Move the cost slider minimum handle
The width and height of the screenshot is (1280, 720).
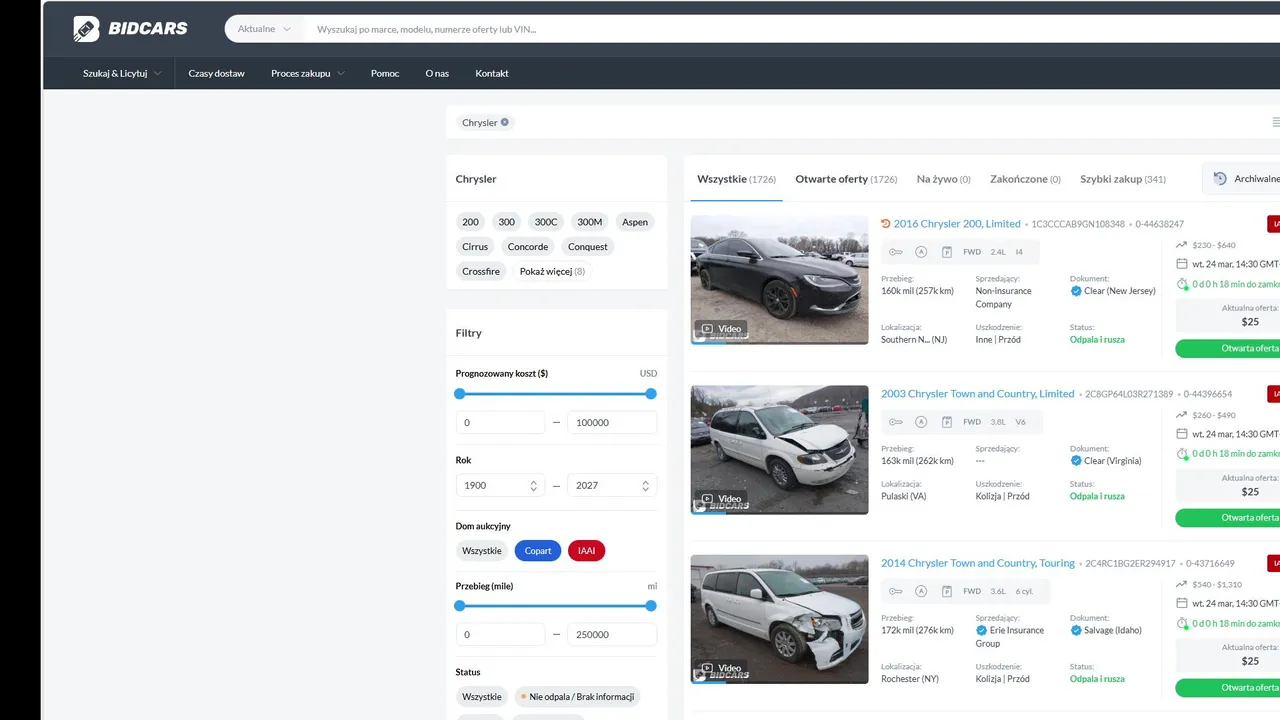[x=460, y=394]
